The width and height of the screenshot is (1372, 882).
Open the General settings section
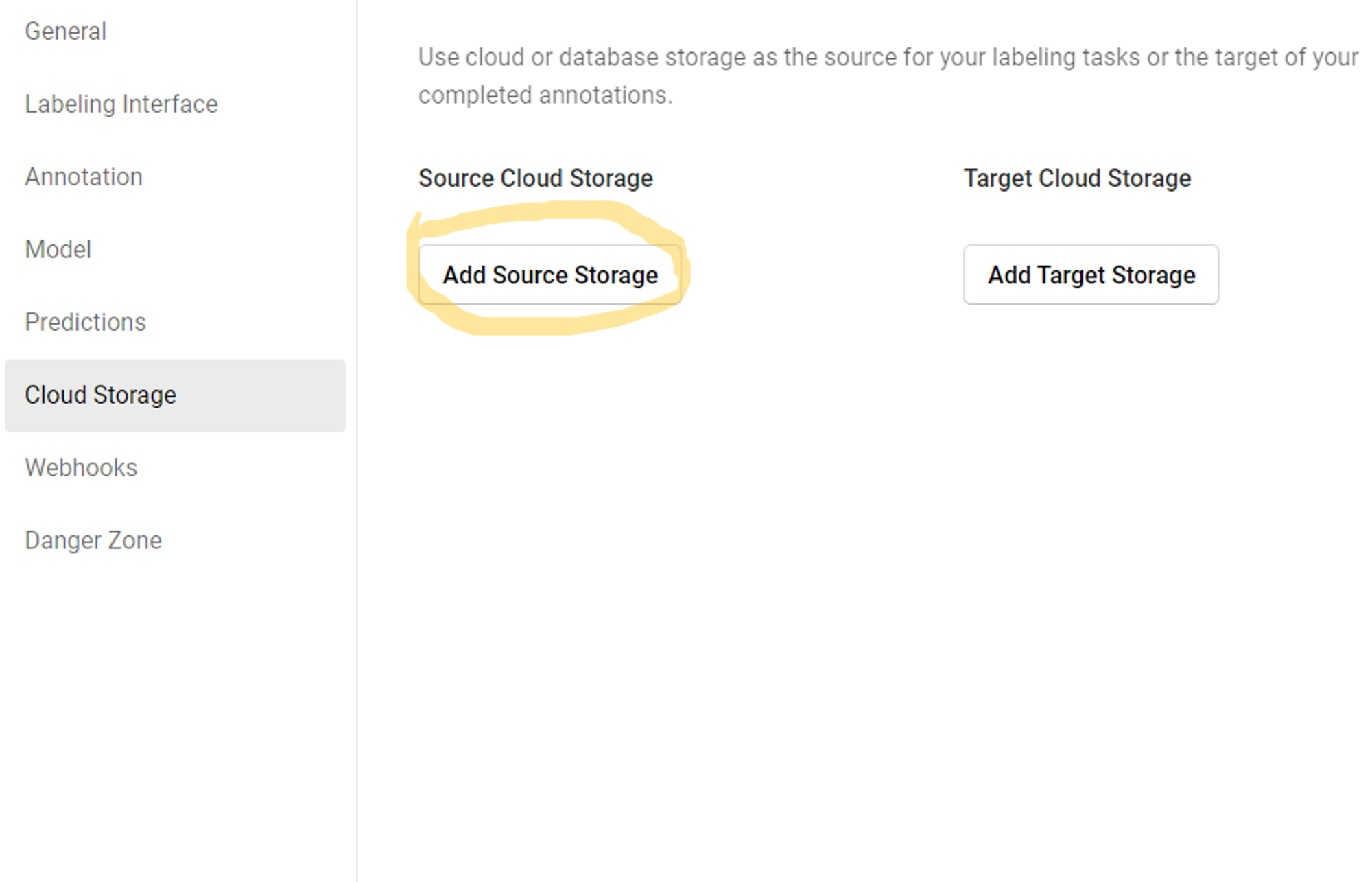point(66,32)
